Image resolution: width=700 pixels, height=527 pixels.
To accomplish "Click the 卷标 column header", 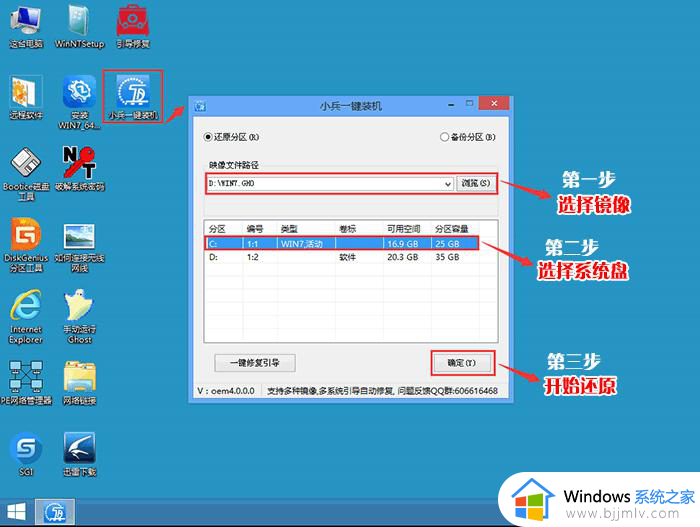I will click(347, 229).
